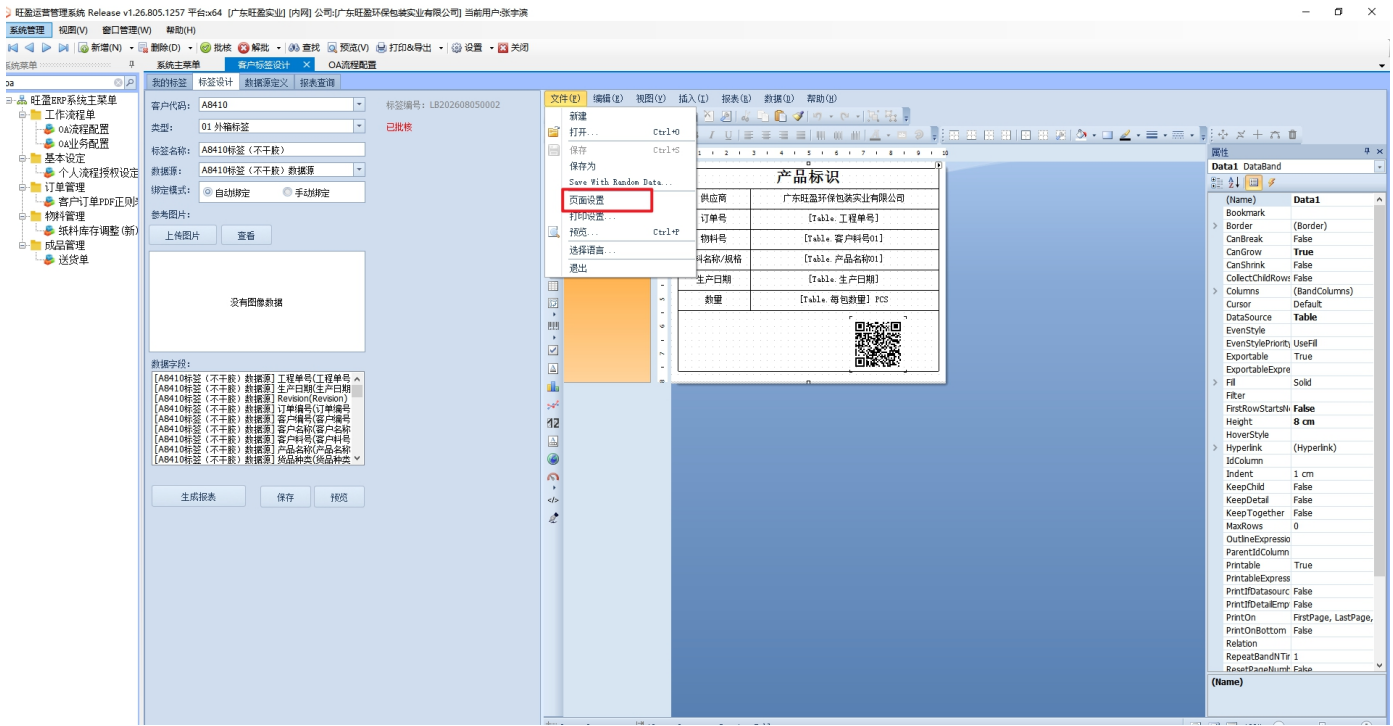The image size is (1393, 726).
Task: Click the 保存 button below data fields
Action: pos(286,497)
